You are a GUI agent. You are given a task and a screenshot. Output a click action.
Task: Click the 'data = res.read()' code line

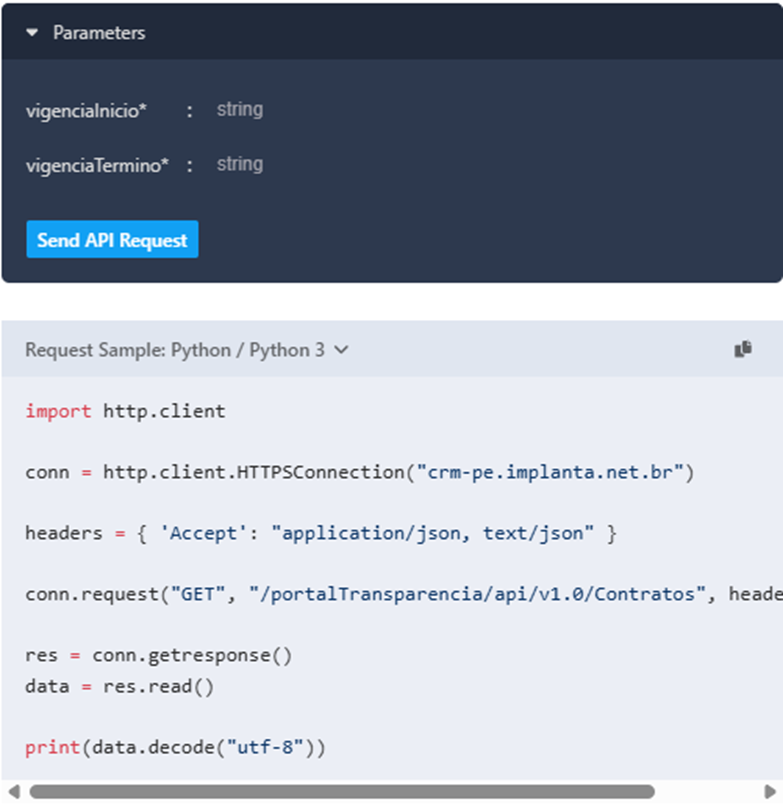[119, 686]
